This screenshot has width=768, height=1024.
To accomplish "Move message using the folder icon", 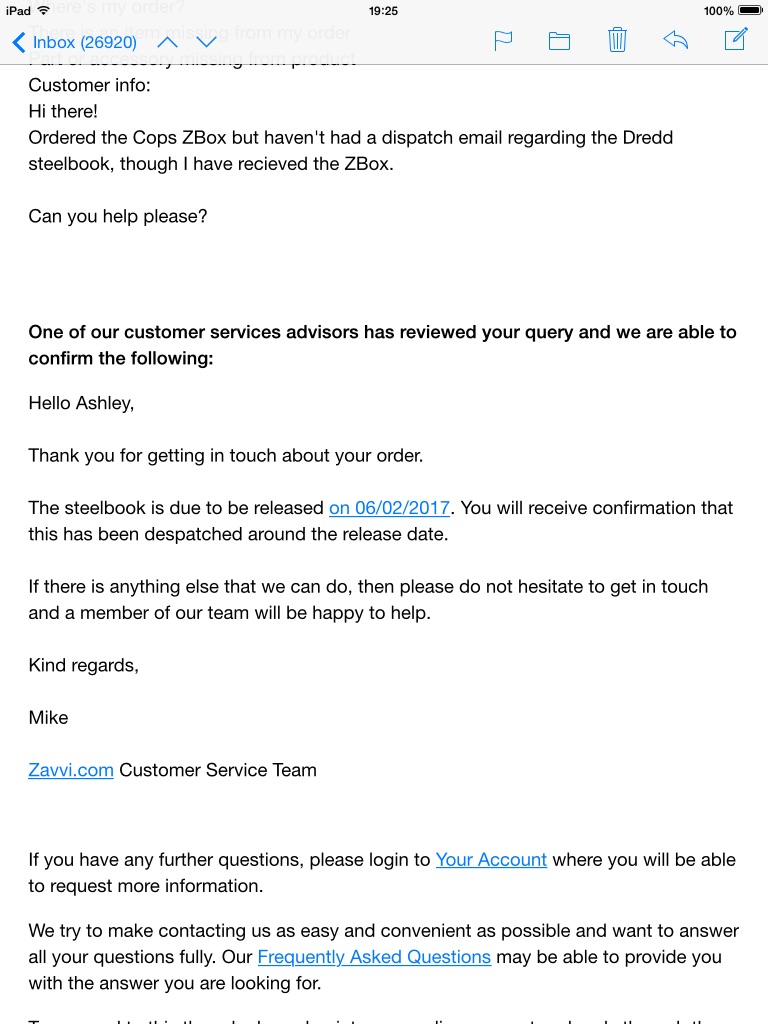I will [x=559, y=41].
